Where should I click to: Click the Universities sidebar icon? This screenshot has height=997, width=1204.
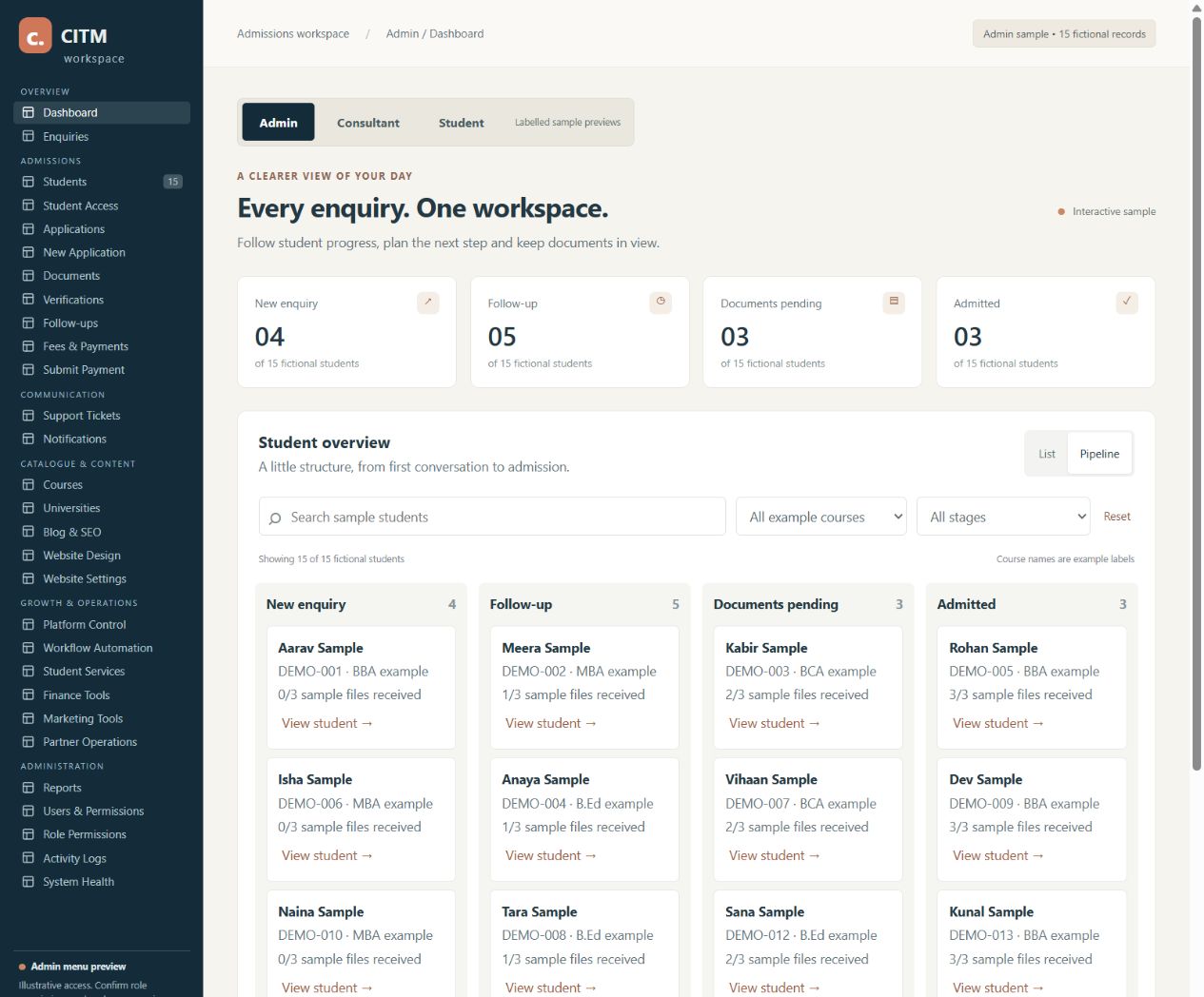(x=29, y=508)
